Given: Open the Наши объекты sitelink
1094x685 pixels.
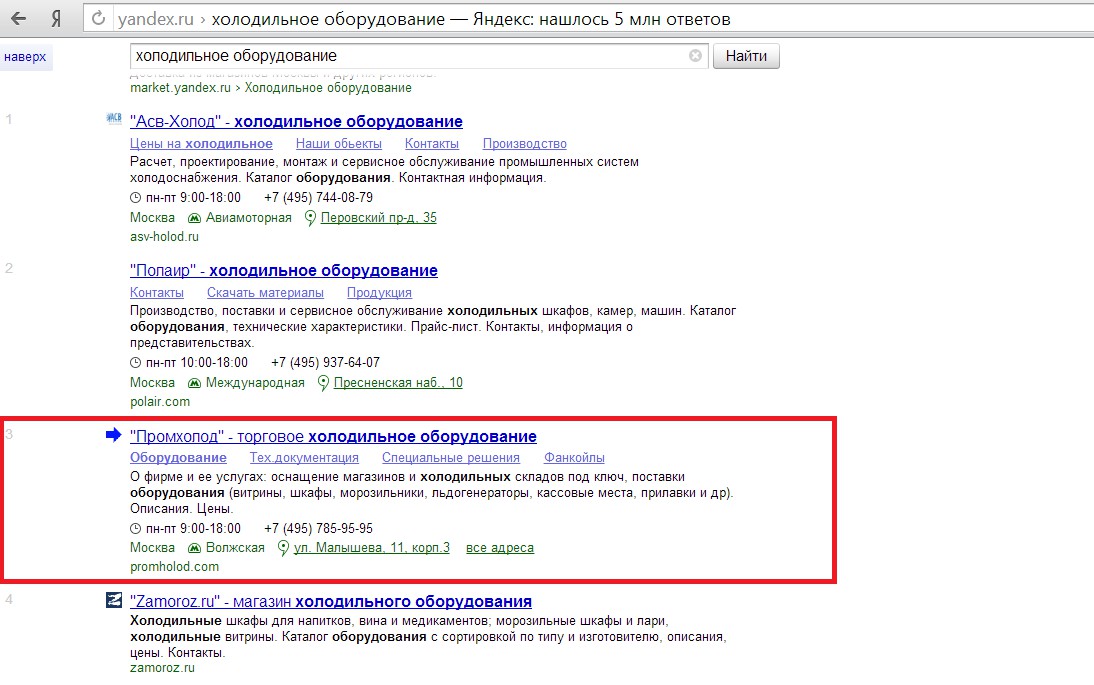Looking at the screenshot, I should [x=338, y=144].
